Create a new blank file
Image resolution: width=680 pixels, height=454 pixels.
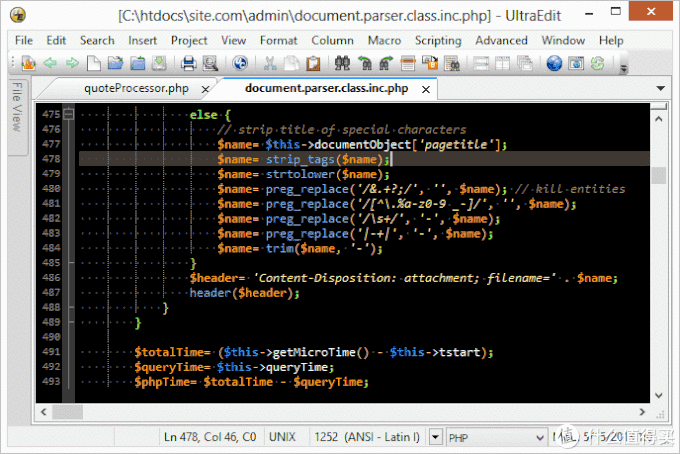tap(94, 63)
